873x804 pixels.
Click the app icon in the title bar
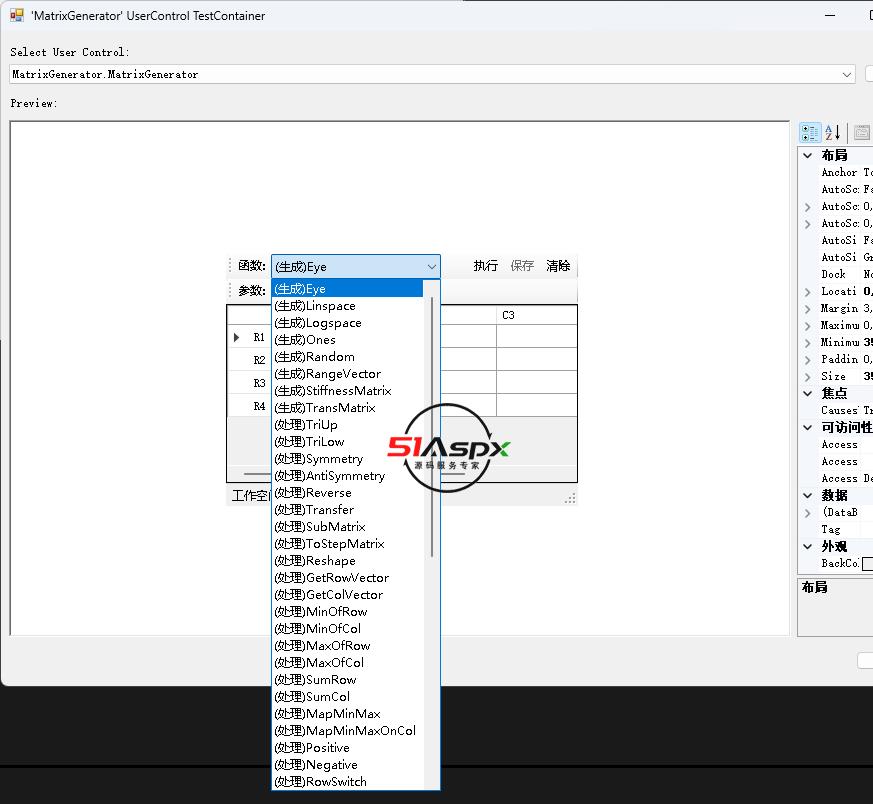pyautogui.click(x=17, y=15)
